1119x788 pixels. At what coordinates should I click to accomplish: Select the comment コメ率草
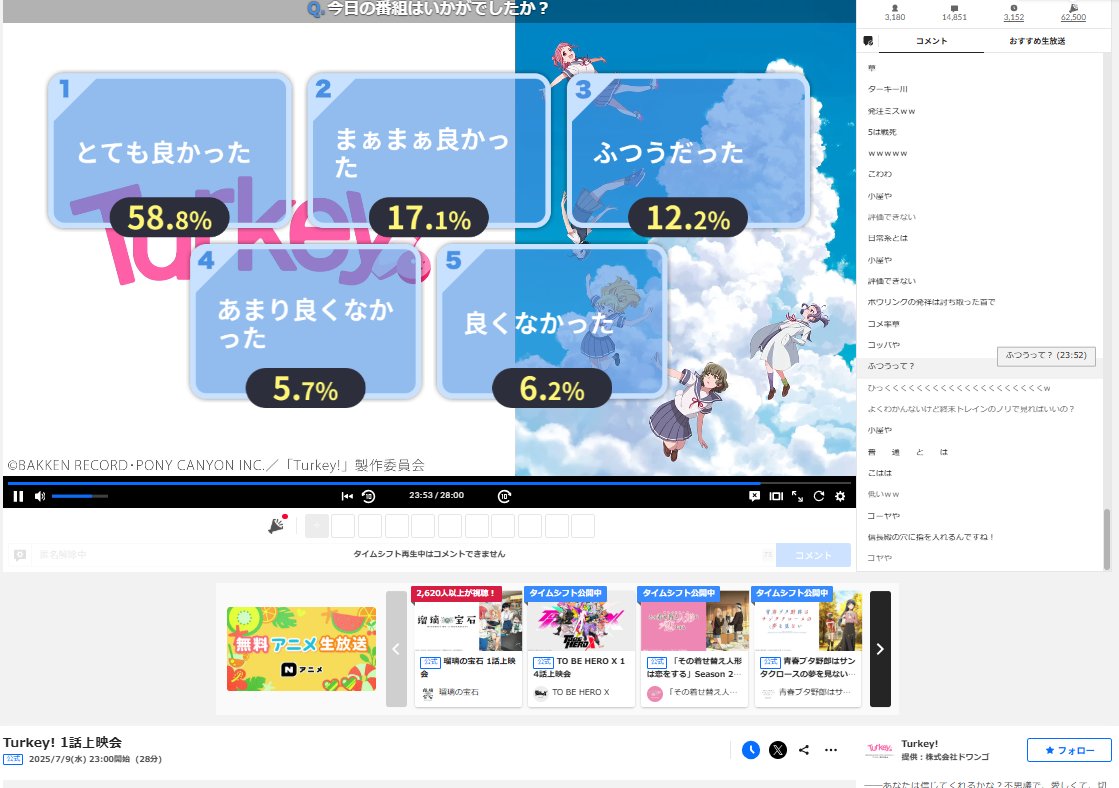[883, 323]
